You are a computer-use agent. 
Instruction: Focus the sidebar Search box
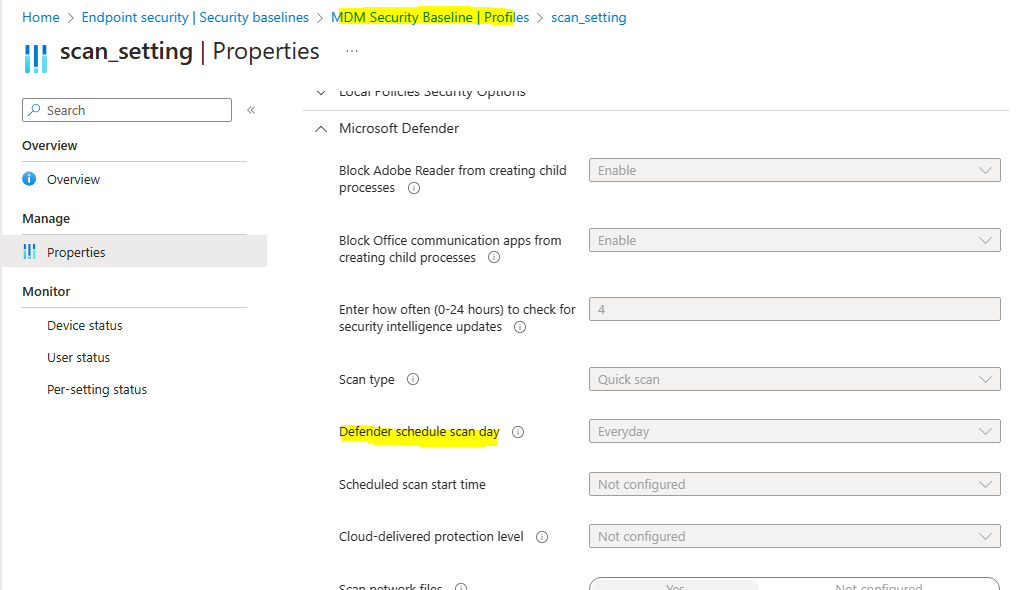(127, 110)
